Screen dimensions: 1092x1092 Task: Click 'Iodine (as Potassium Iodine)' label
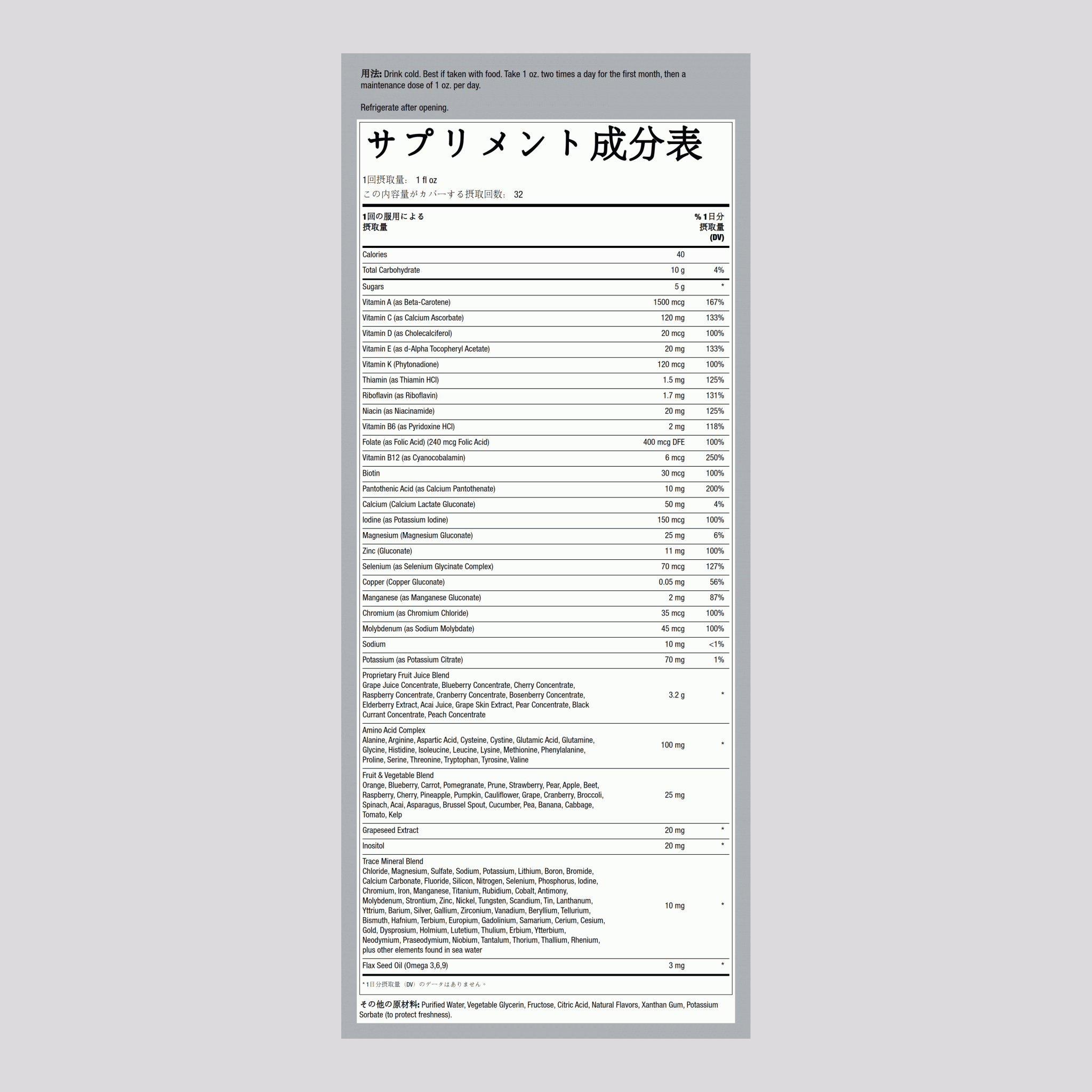(405, 520)
